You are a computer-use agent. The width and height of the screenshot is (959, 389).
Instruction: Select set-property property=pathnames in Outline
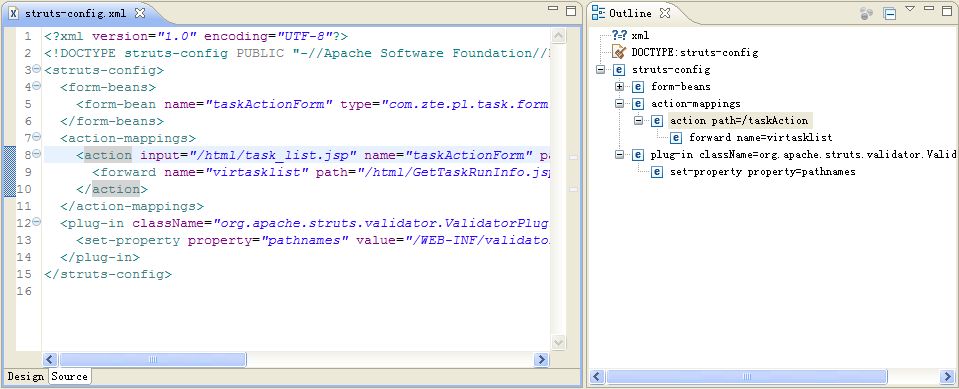click(763, 172)
